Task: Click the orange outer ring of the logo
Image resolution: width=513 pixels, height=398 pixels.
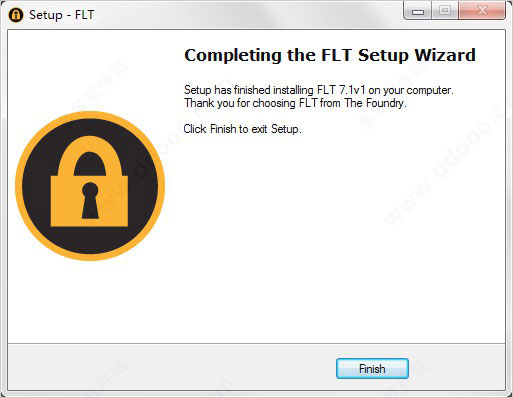Action: pos(90,115)
